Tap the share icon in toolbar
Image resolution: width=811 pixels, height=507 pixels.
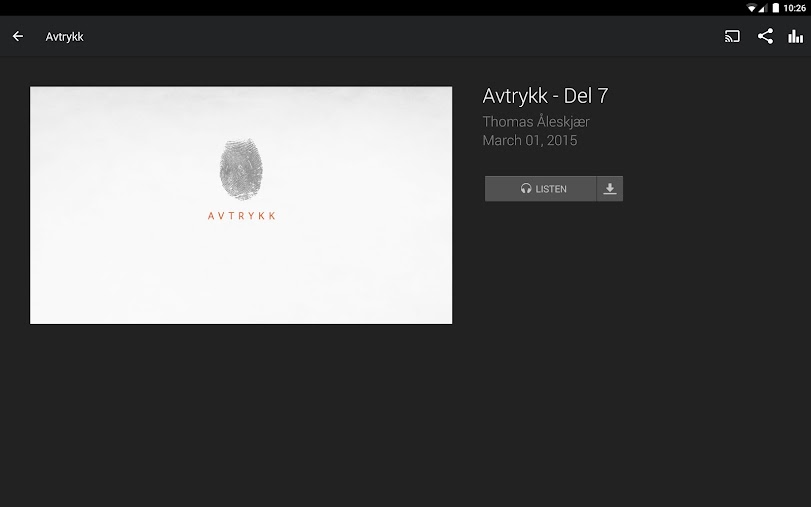pyautogui.click(x=765, y=36)
